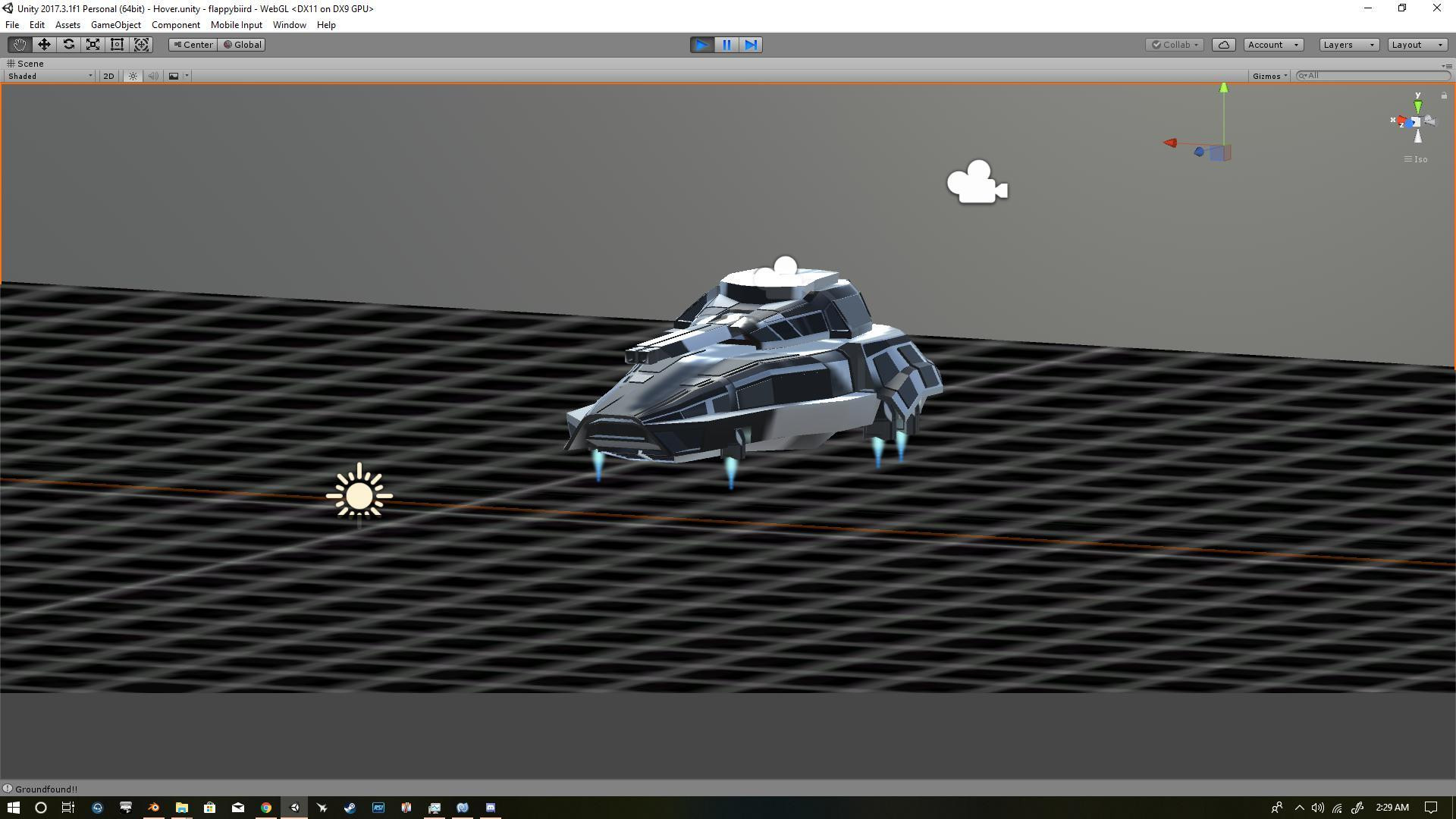The width and height of the screenshot is (1456, 819).
Task: Select the Rect Transform tool
Action: (117, 45)
